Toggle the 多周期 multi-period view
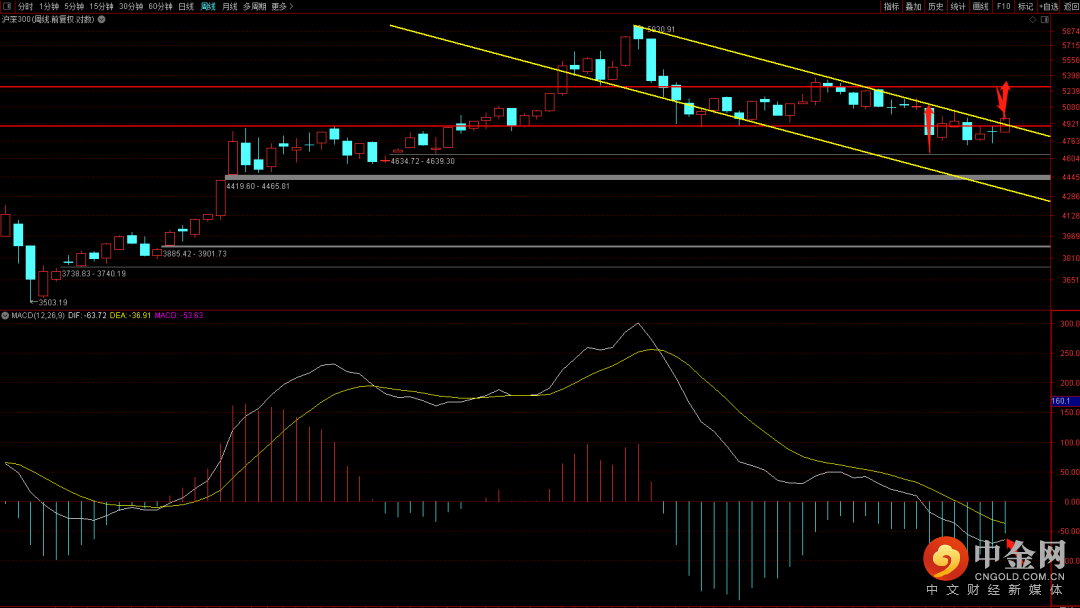1080x608 pixels. tap(254, 6)
